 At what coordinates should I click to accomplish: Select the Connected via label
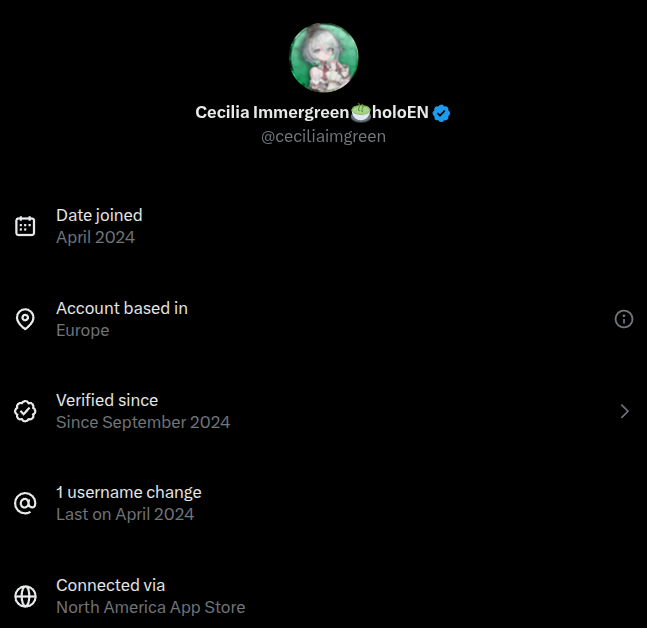(x=111, y=585)
